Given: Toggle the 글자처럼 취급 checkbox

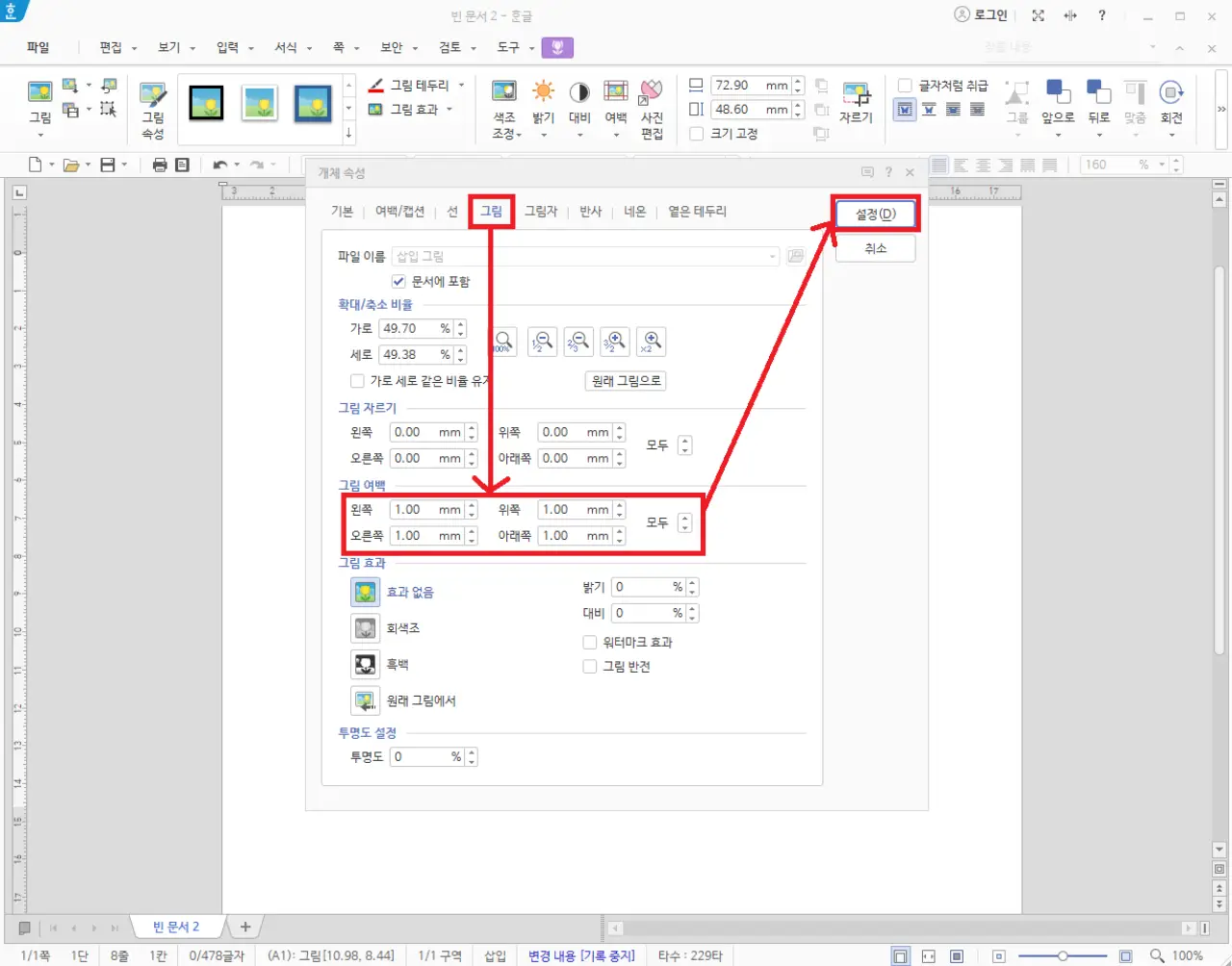Looking at the screenshot, I should (x=905, y=86).
